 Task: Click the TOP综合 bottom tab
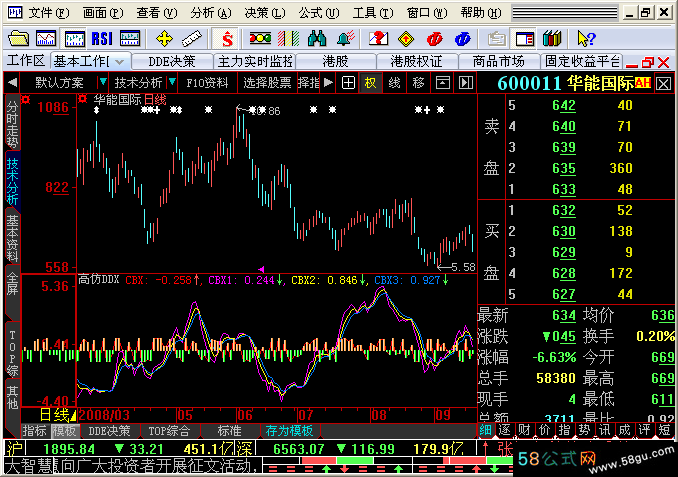169,431
